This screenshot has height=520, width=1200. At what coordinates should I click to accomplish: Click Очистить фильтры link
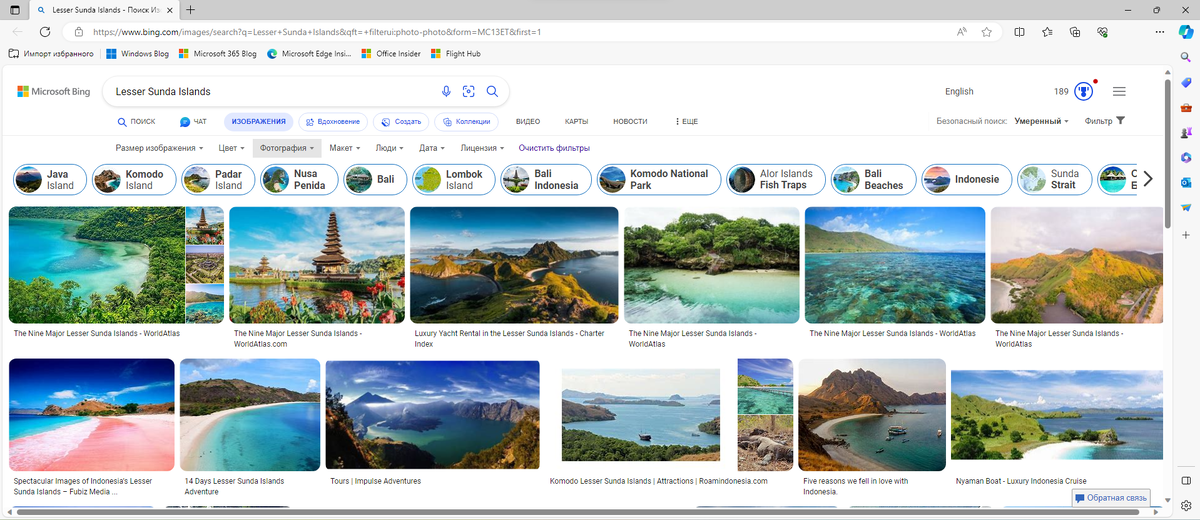tap(554, 148)
